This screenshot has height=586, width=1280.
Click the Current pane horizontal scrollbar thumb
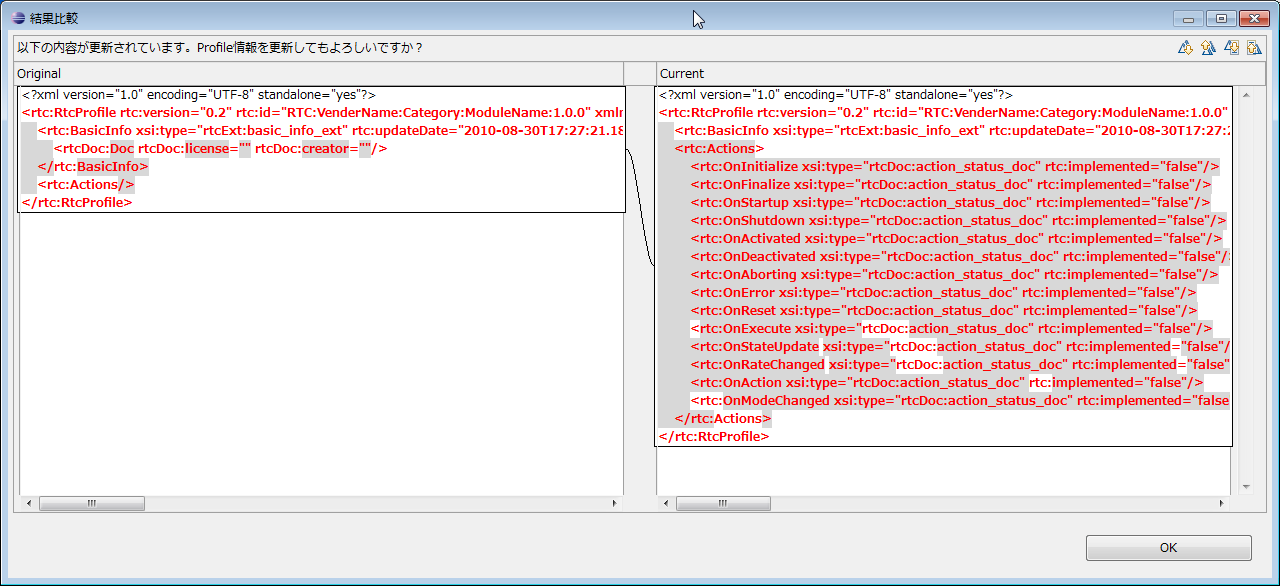(723, 504)
